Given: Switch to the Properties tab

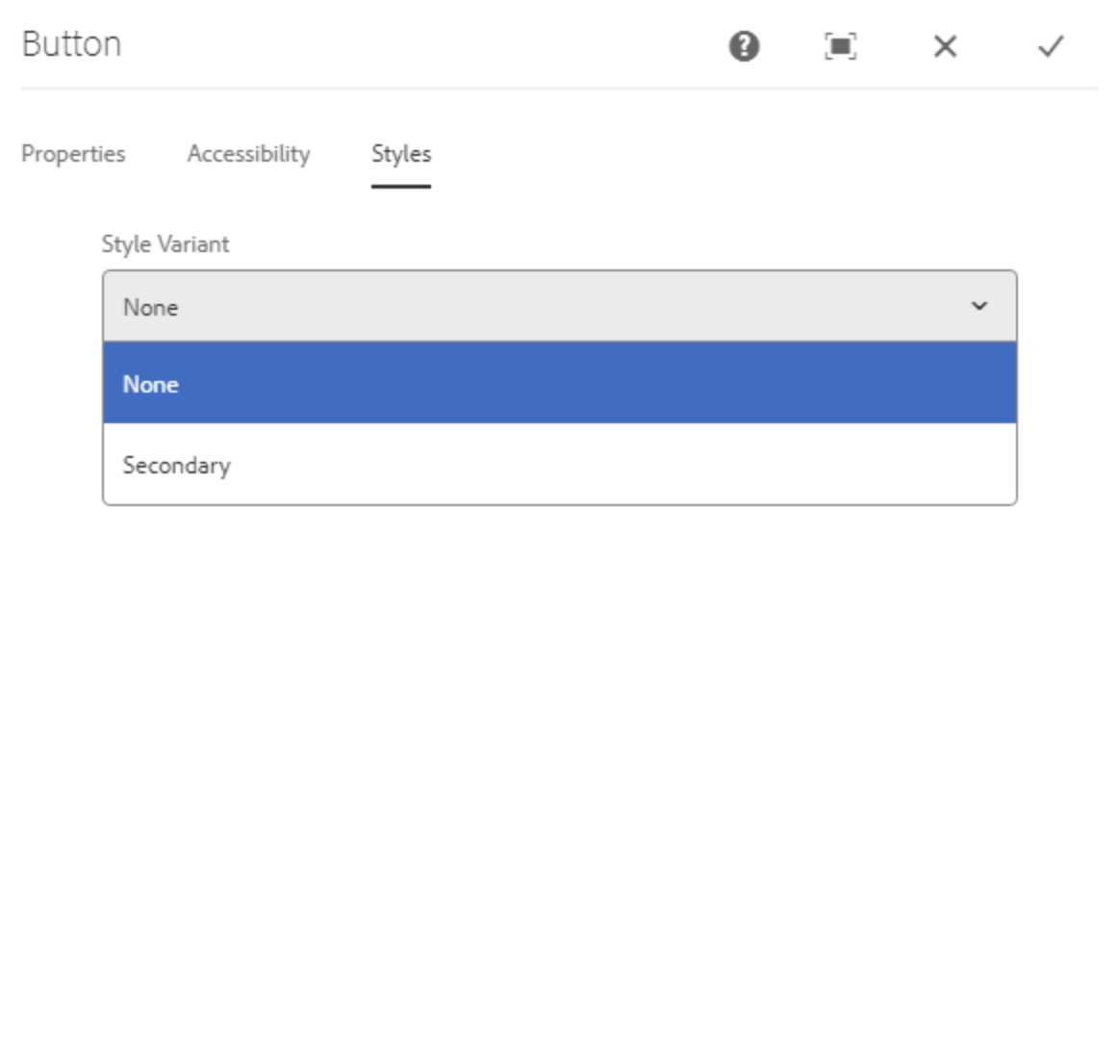Looking at the screenshot, I should click(73, 154).
